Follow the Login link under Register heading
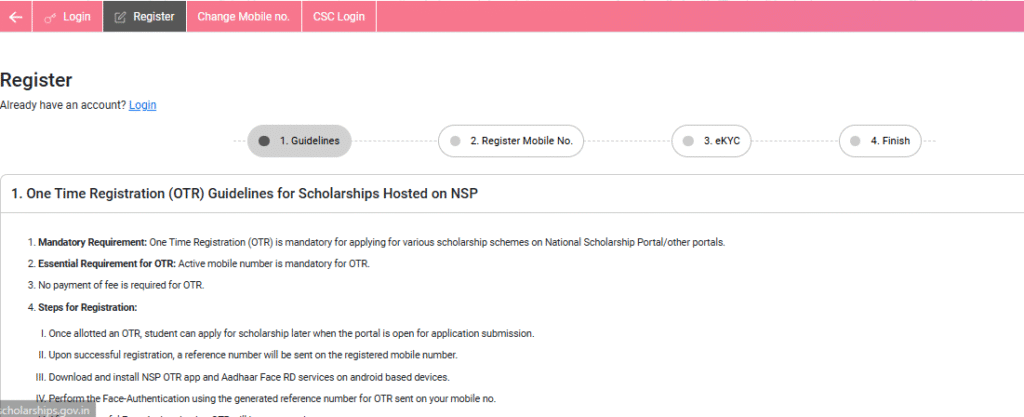Screen dimensions: 1024x417 pos(142,105)
